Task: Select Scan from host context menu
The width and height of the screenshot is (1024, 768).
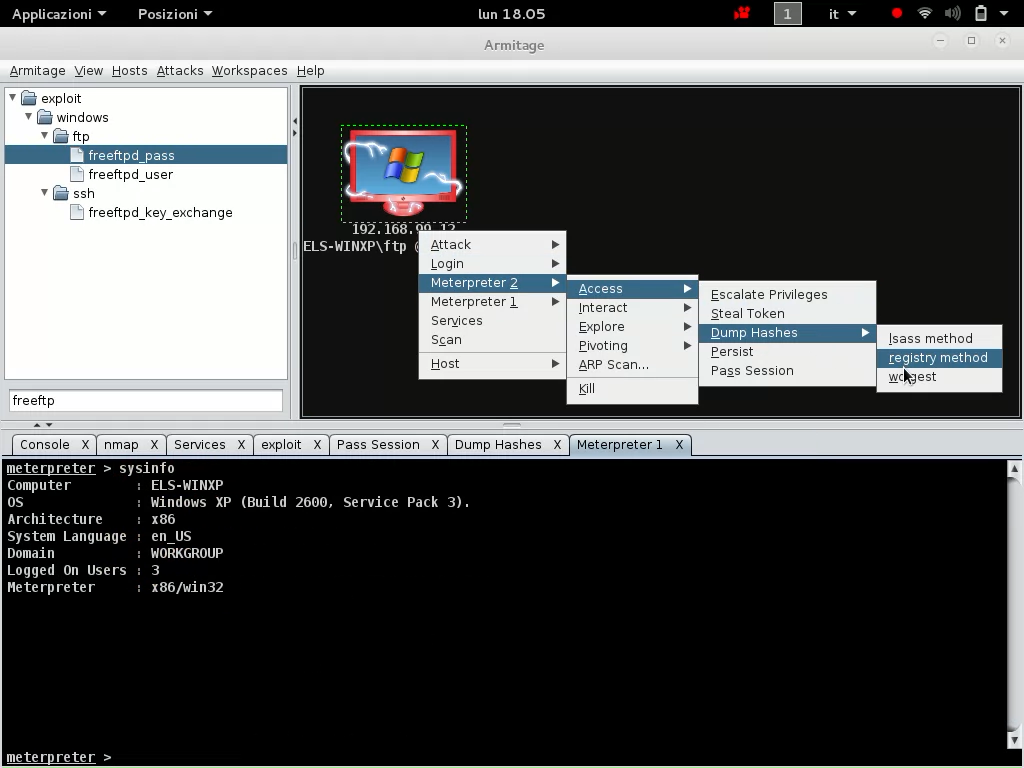Action: pyautogui.click(x=492, y=340)
